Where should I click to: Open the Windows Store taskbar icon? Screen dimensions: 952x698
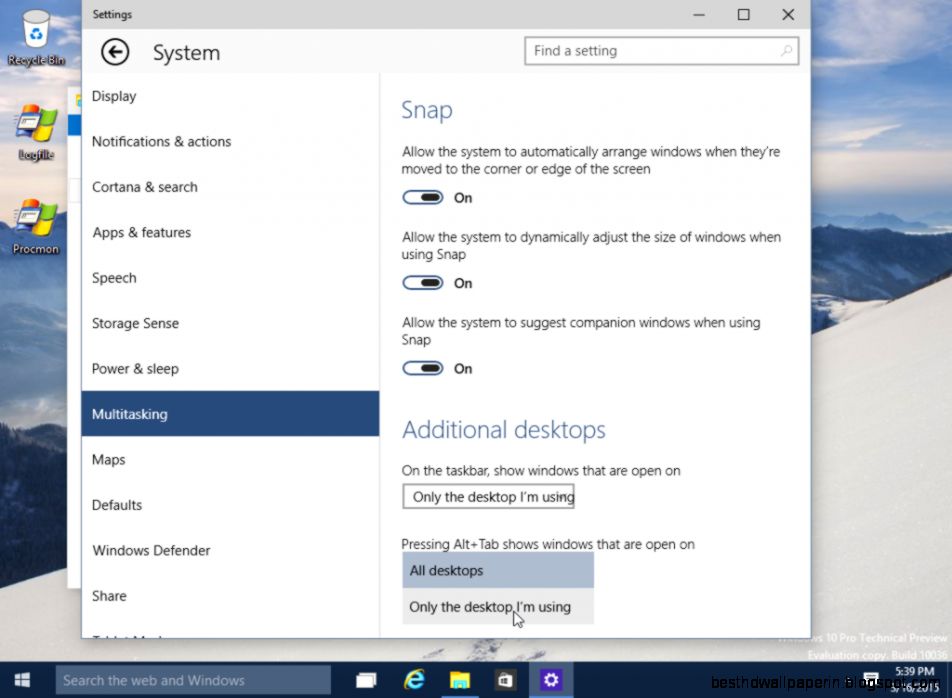[x=505, y=679]
